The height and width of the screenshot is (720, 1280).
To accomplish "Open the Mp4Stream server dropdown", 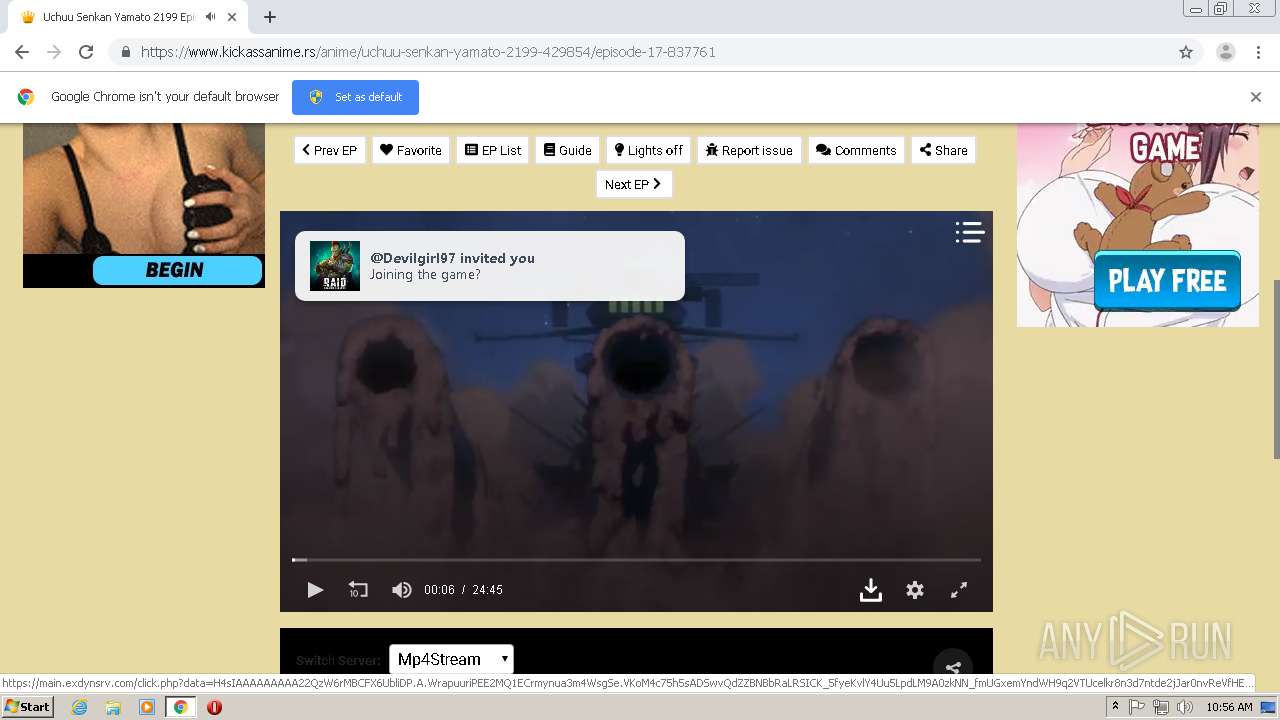I will (451, 659).
